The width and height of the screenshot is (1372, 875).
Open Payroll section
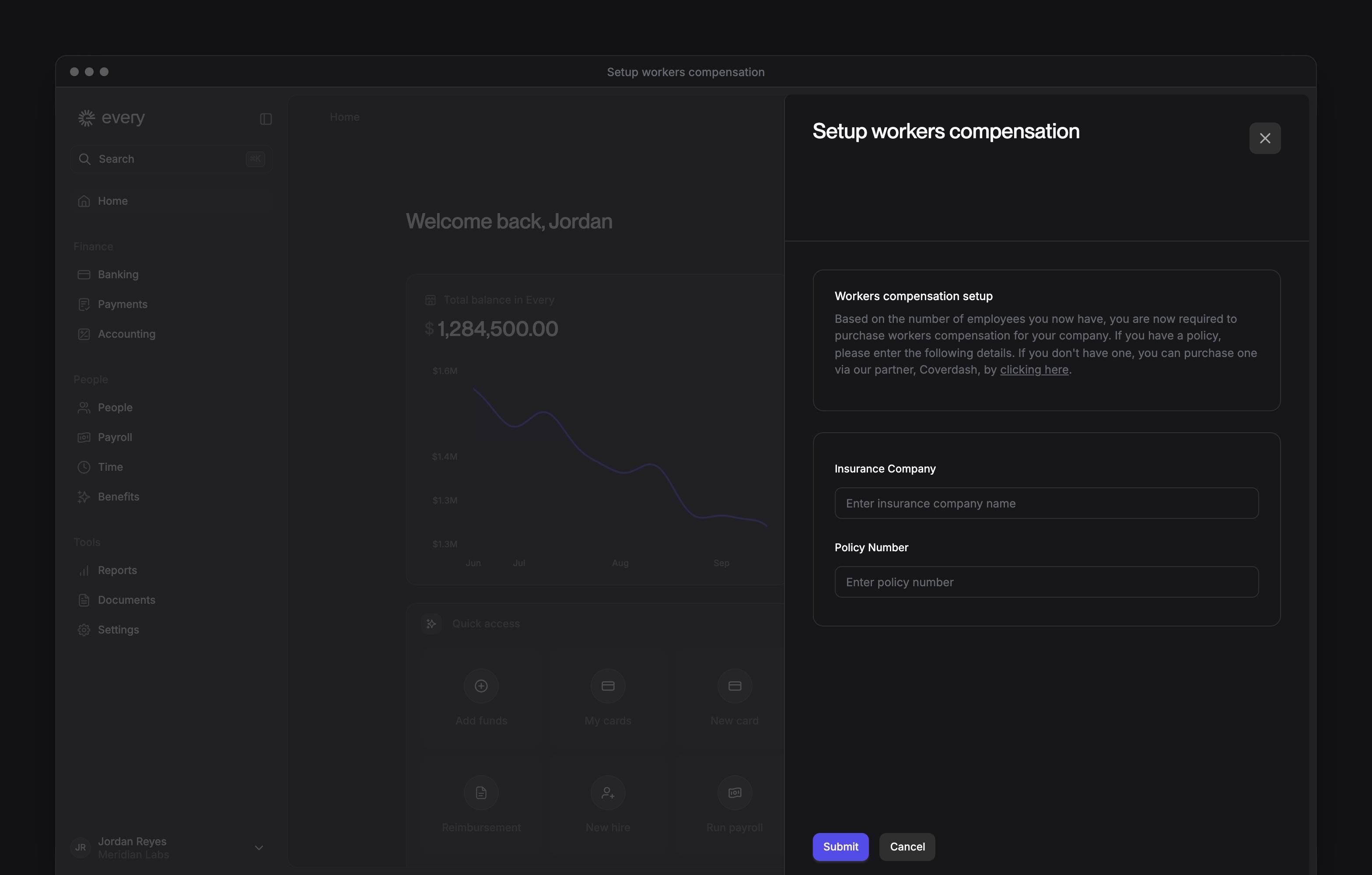[171, 437]
